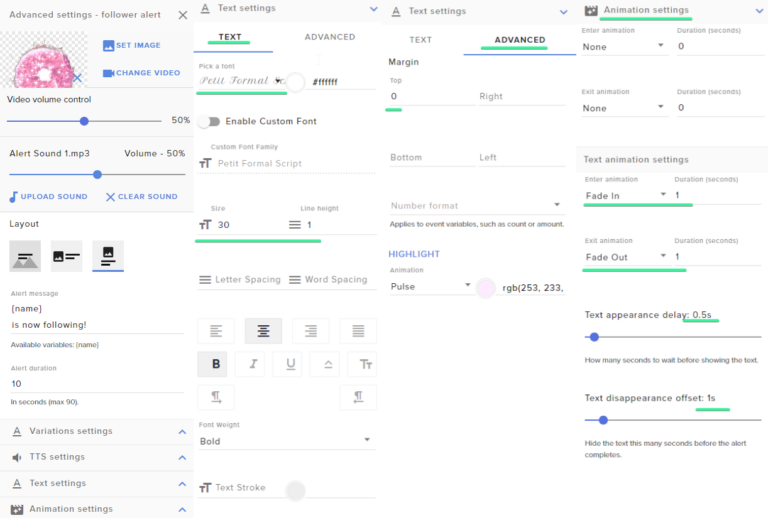
Task: Apply justify text alignment
Action: tap(358, 331)
